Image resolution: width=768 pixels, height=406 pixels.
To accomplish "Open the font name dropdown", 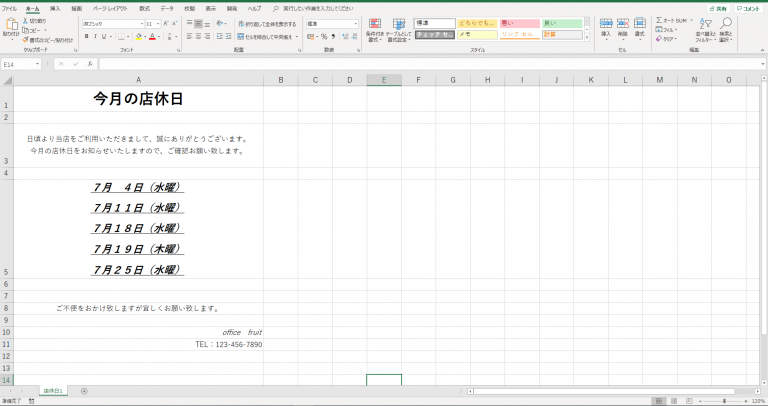I will [x=141, y=23].
